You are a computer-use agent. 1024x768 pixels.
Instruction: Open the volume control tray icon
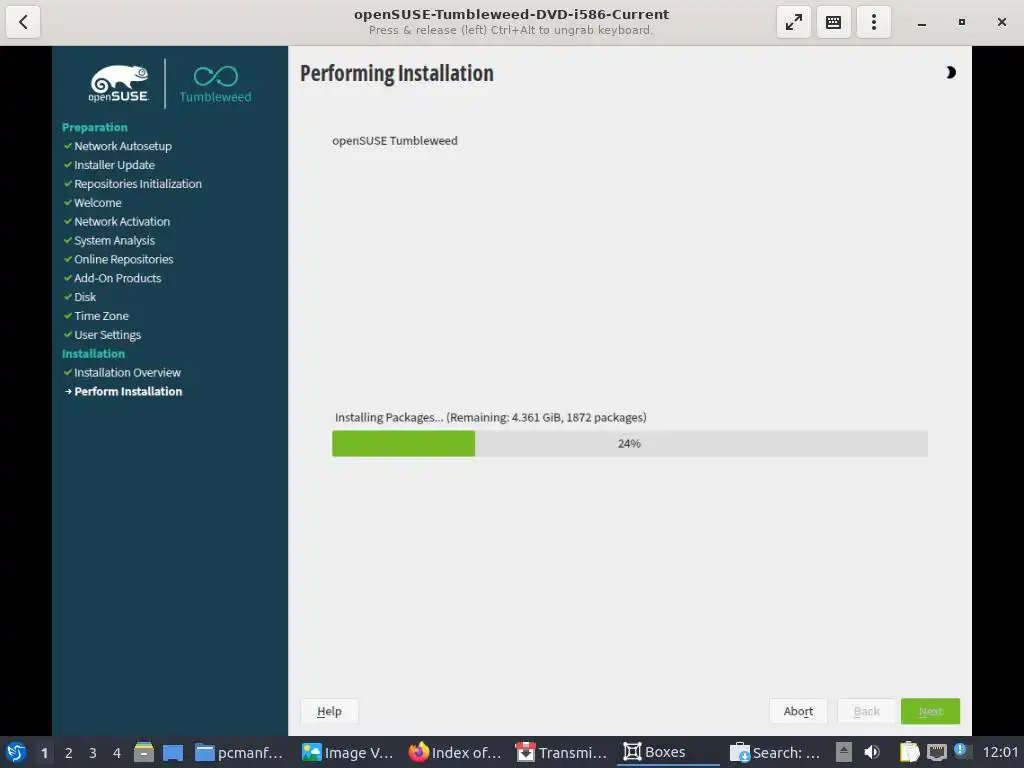pyautogui.click(x=872, y=752)
